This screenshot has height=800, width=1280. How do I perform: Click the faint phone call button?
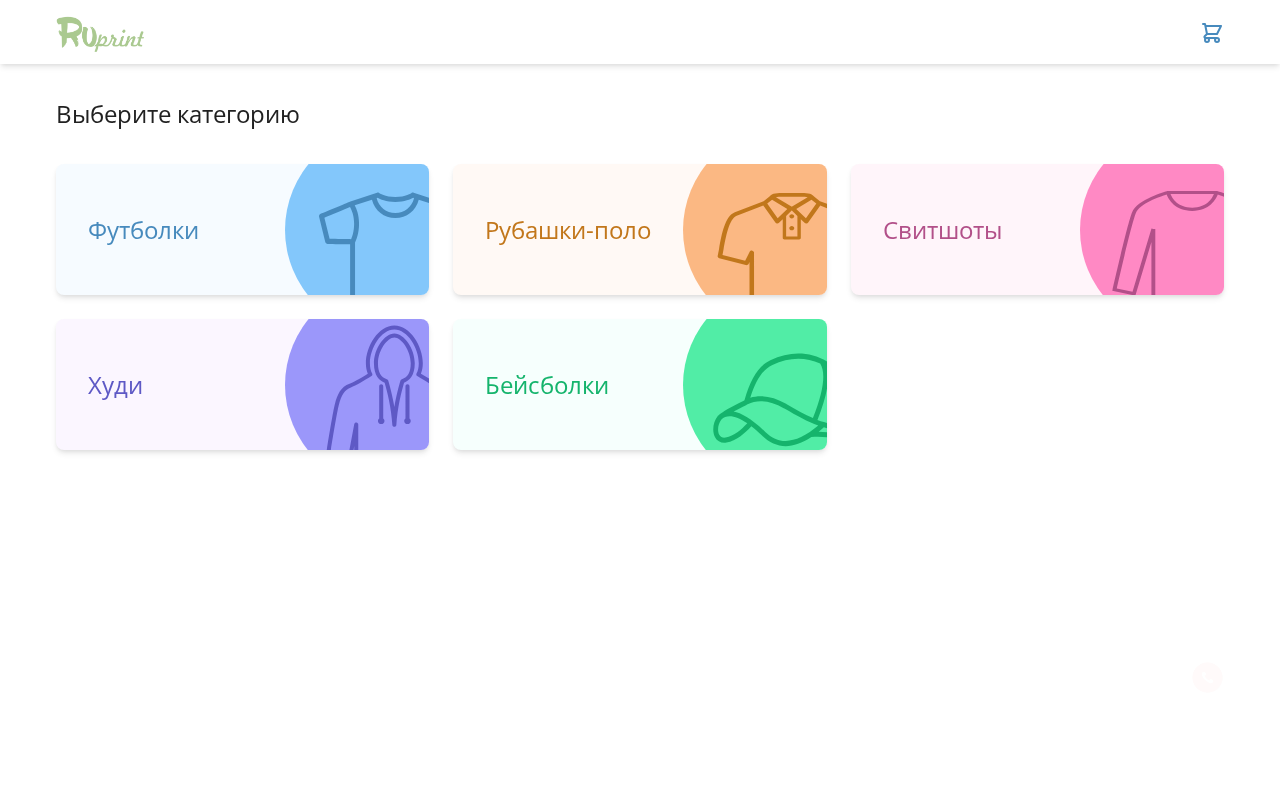coord(1207,677)
